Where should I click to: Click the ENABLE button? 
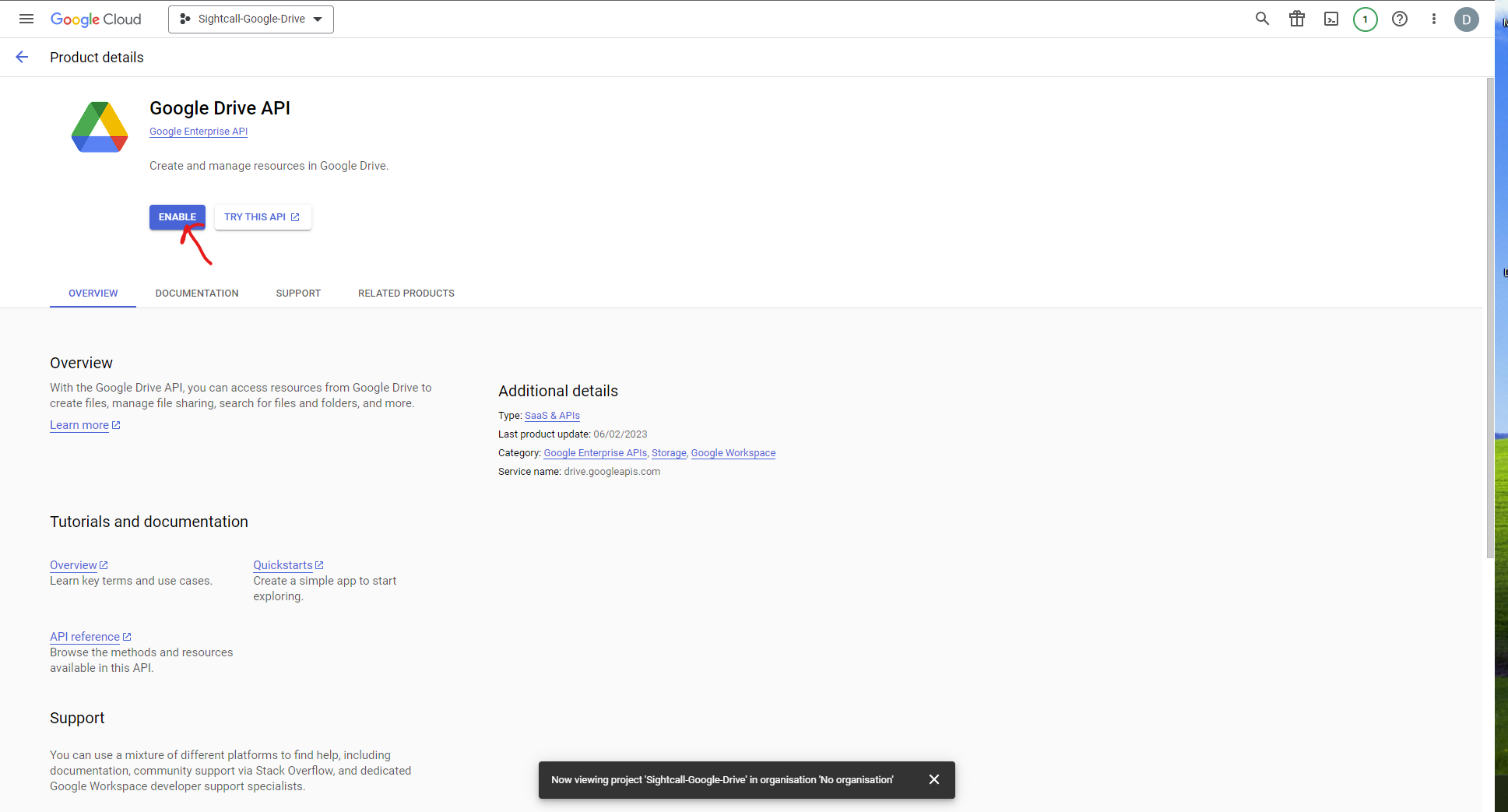[178, 217]
